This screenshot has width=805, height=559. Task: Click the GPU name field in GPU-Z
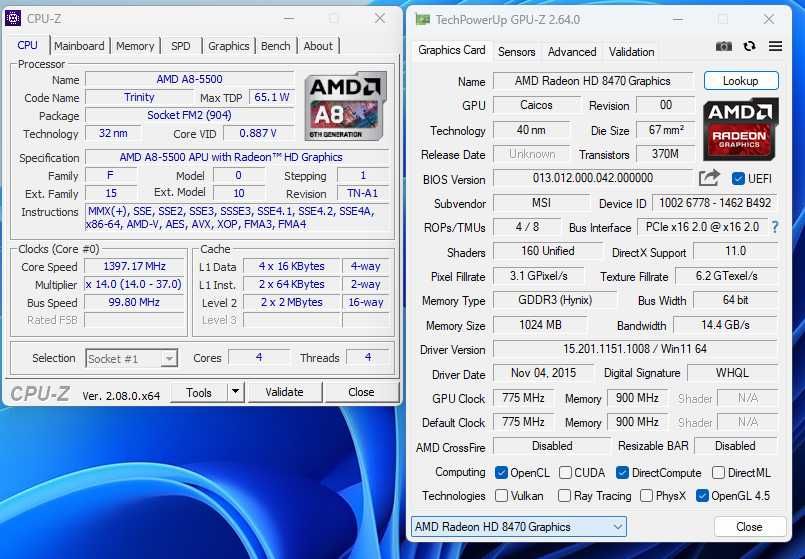(592, 81)
